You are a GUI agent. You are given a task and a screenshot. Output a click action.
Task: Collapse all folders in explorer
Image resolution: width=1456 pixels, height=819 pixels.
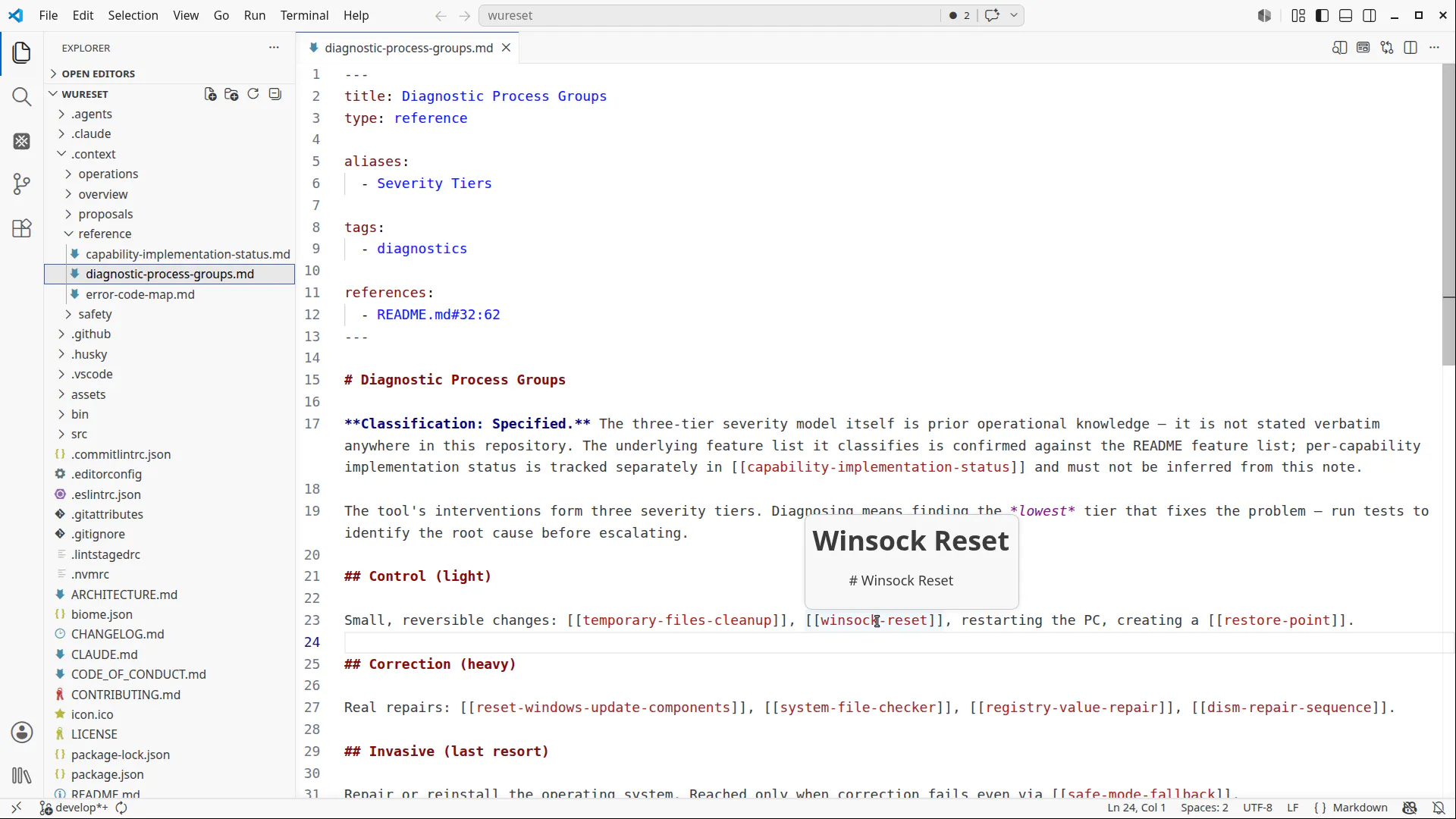(x=275, y=94)
